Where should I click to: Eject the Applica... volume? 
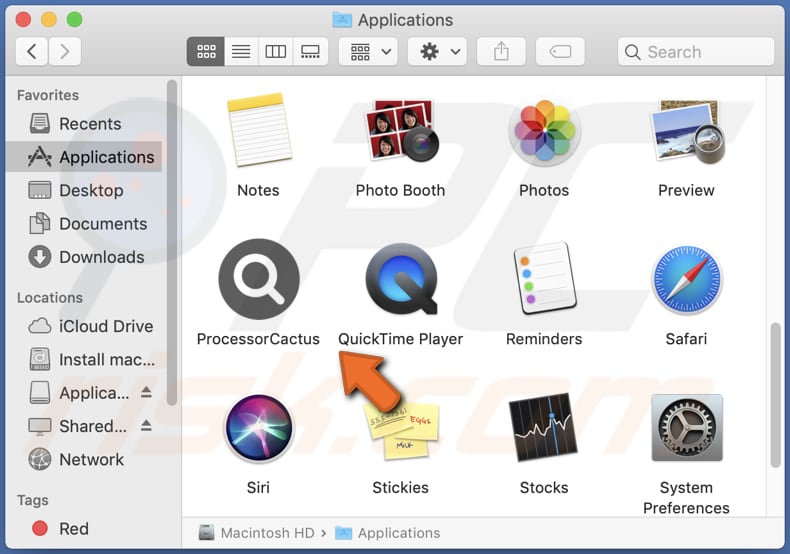[x=146, y=392]
